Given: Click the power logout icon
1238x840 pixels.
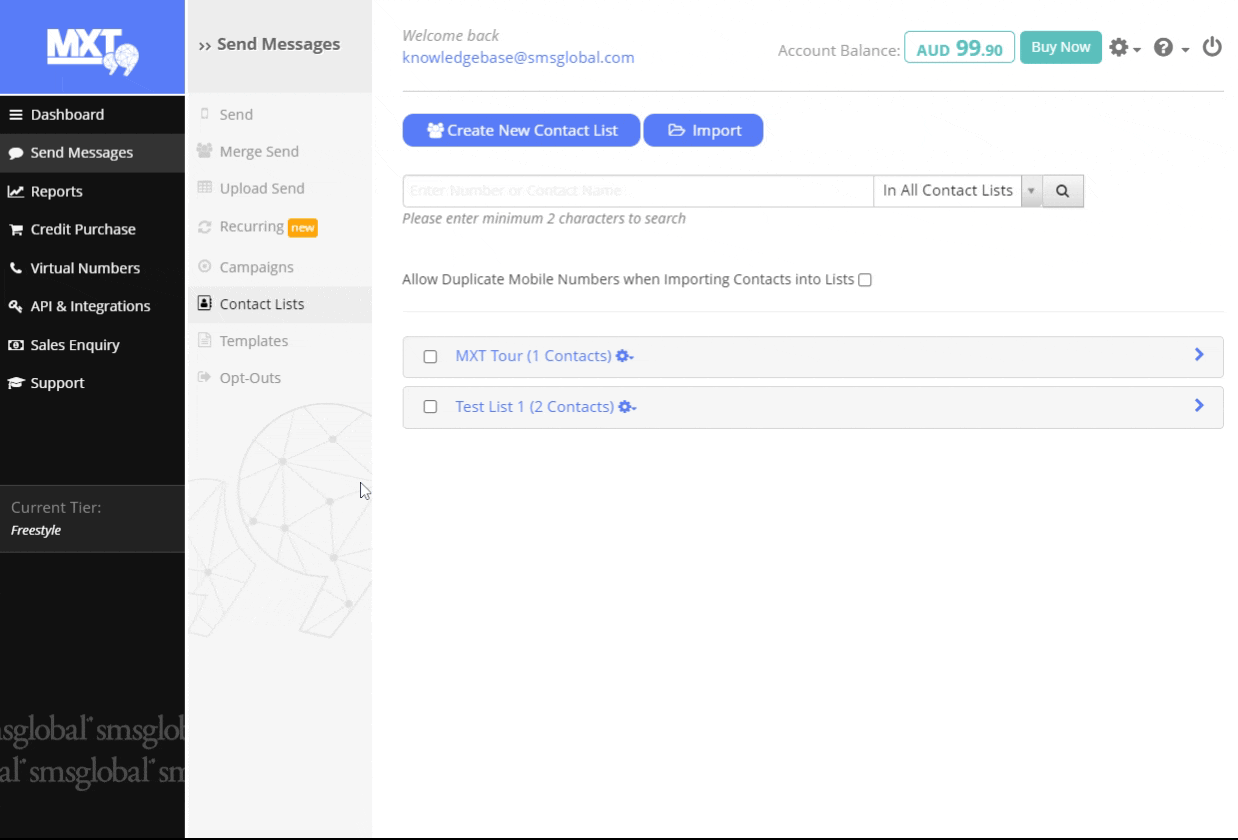Looking at the screenshot, I should [x=1212, y=47].
